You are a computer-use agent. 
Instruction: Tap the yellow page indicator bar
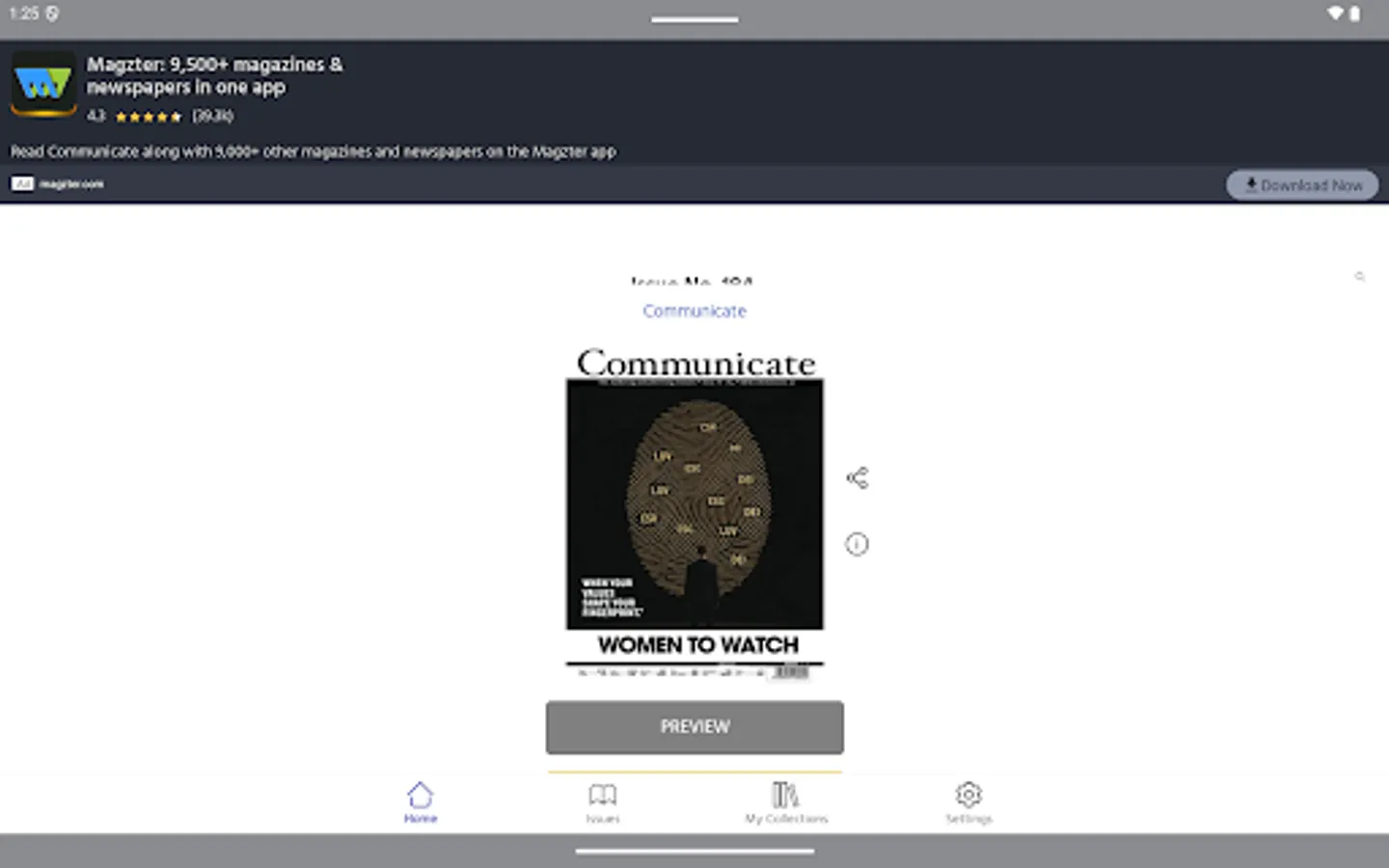694,772
